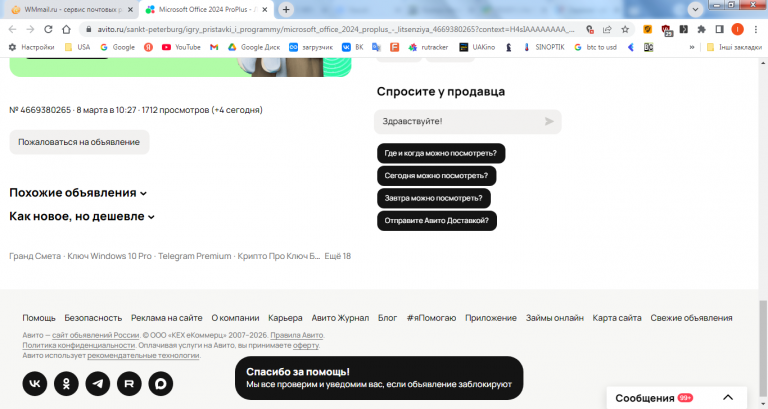Open the Rutube social icon in footer
The width and height of the screenshot is (768, 409).
point(129,384)
